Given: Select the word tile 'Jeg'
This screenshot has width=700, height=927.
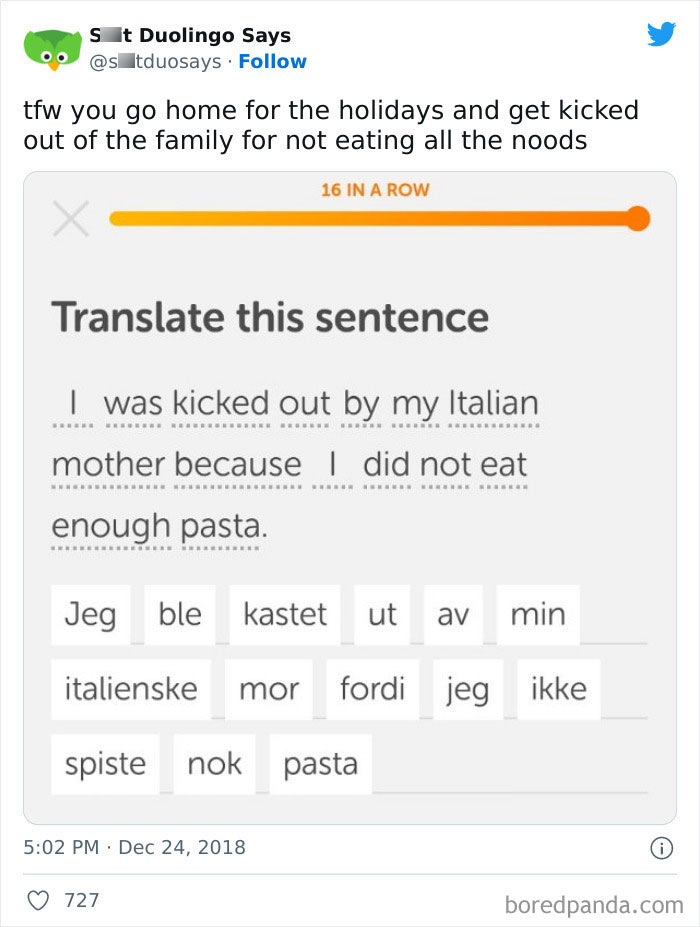Looking at the screenshot, I should coord(91,614).
